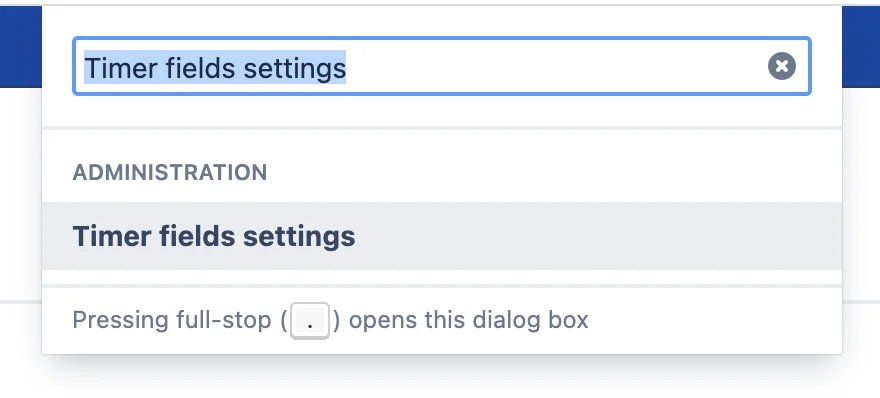Click the blue header right of dialog
Viewport: 880px width, 398px height.
[861, 47]
